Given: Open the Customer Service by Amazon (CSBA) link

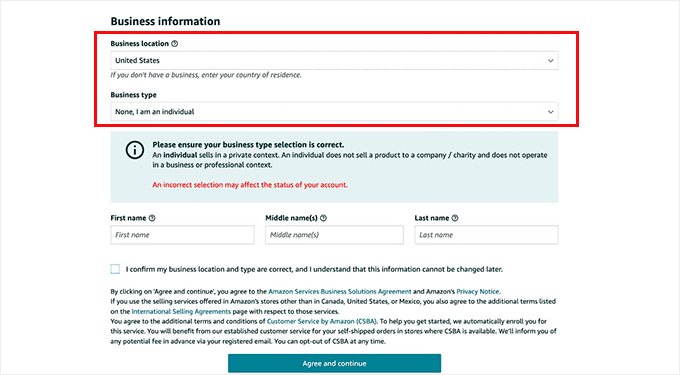Looking at the screenshot, I should (x=322, y=322).
